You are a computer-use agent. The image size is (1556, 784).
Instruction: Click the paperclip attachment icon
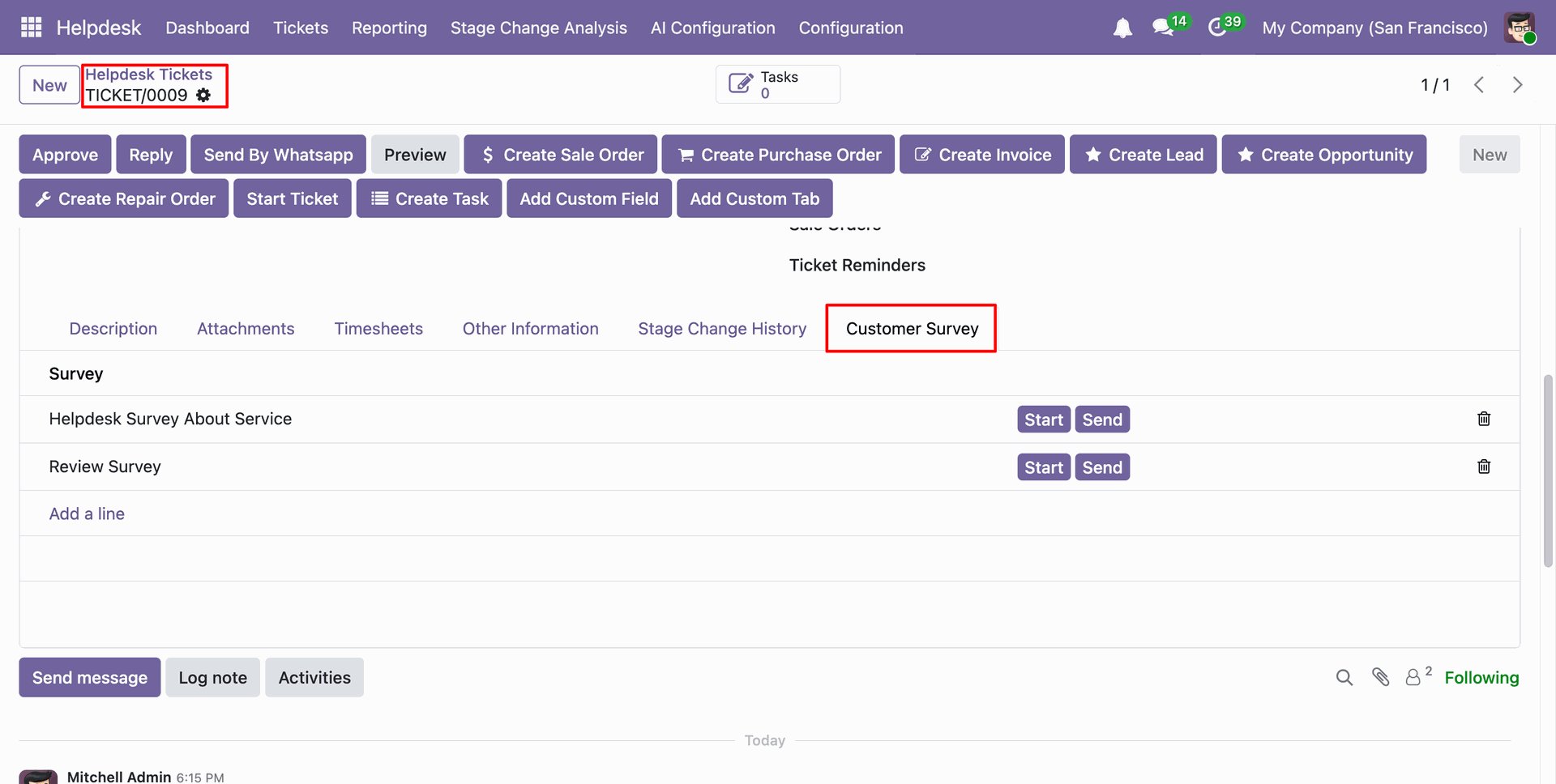coord(1380,677)
